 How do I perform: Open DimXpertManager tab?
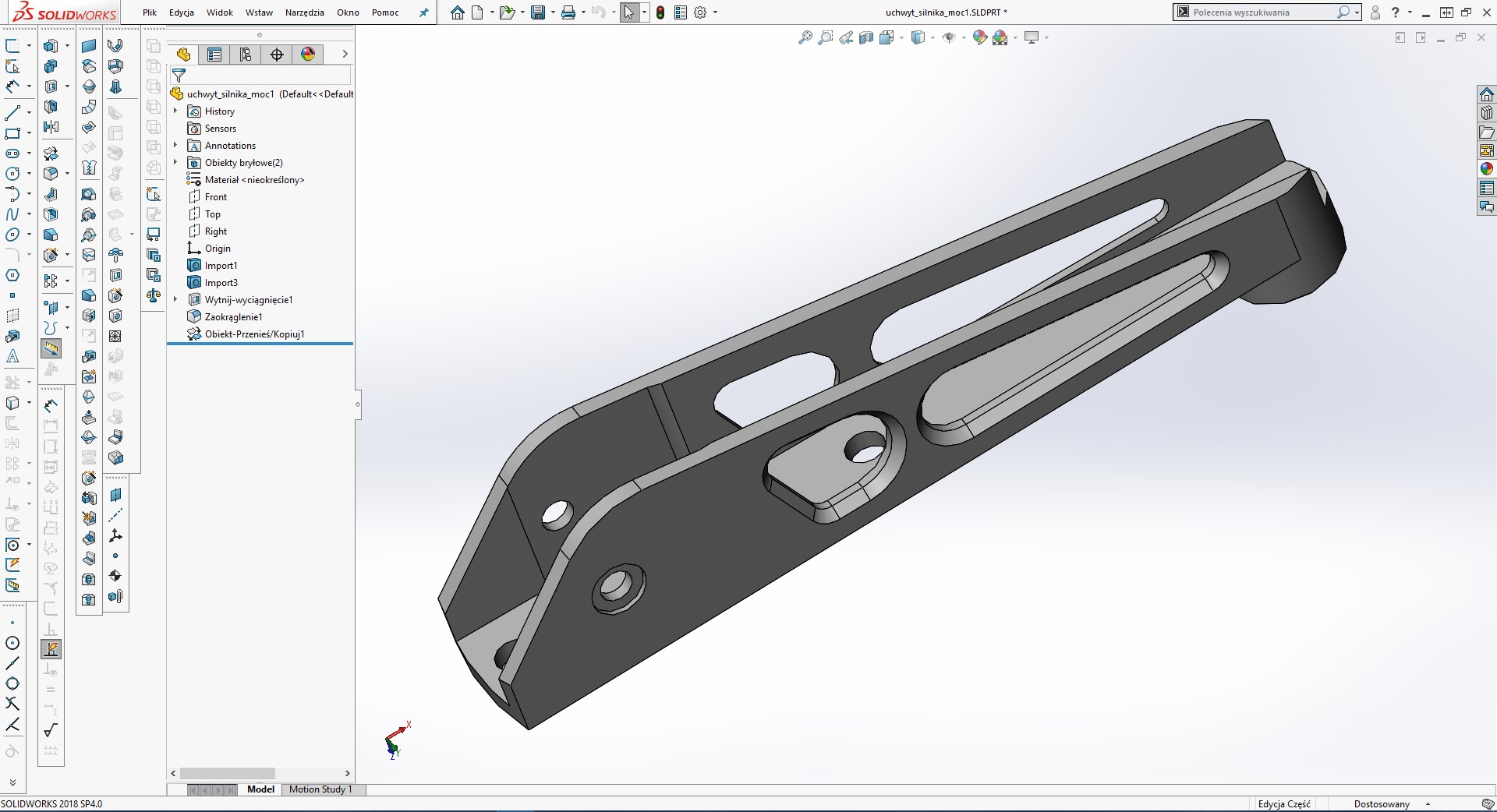[x=277, y=54]
